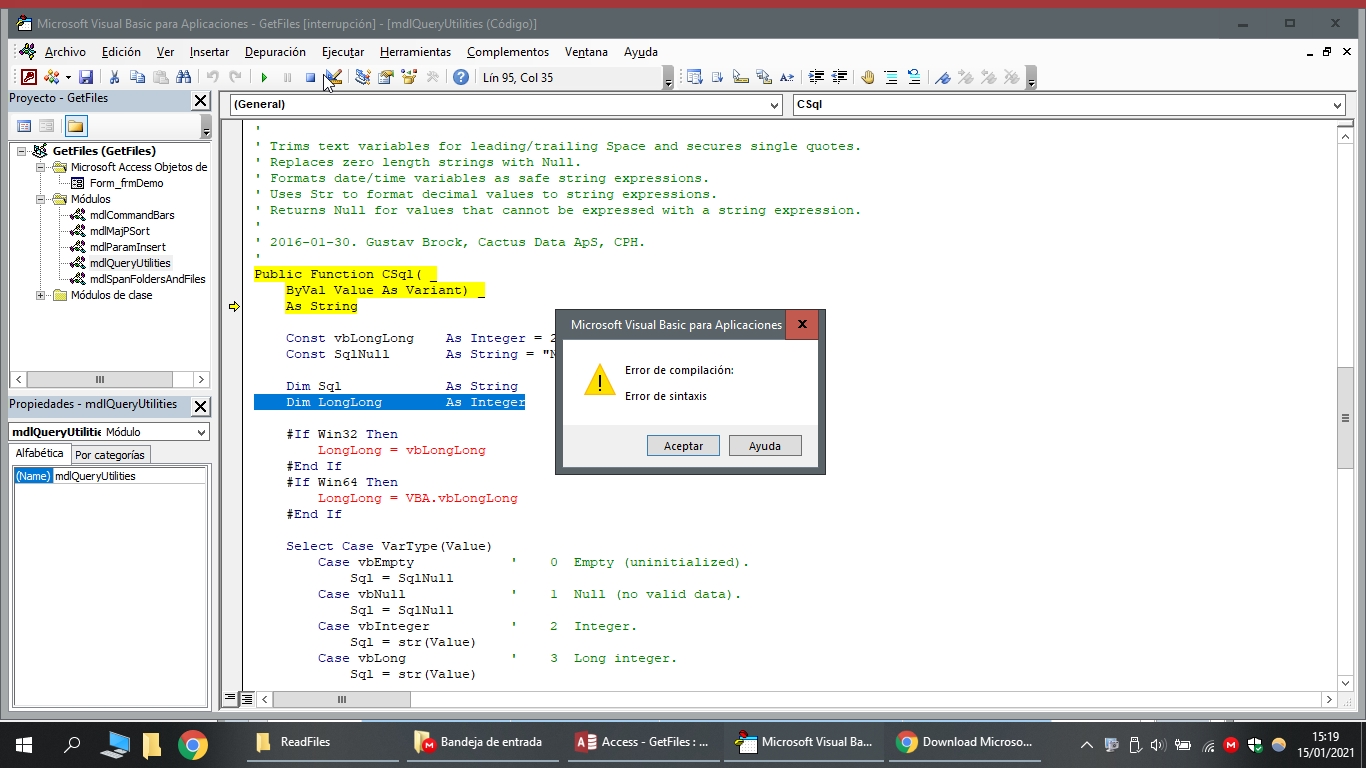Screen dimensions: 1366x768
Task: Expand the Módulos de clase folder
Action: click(41, 295)
